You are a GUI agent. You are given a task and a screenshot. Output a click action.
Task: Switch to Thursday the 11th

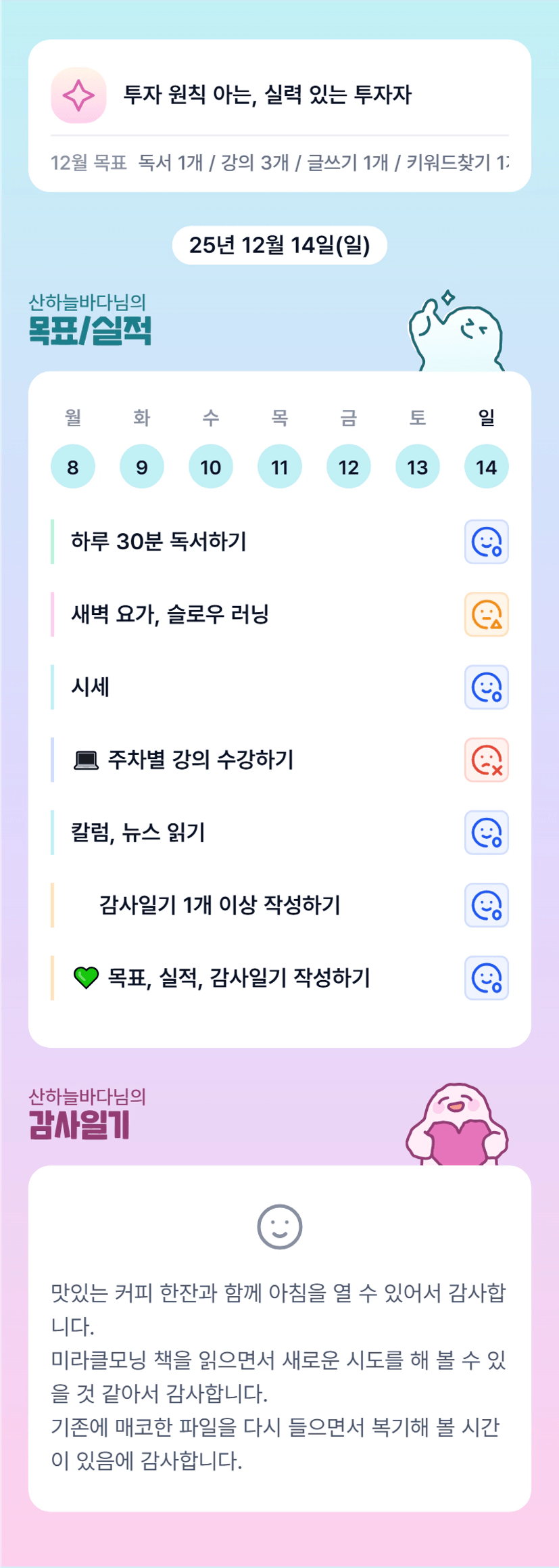pyautogui.click(x=279, y=467)
